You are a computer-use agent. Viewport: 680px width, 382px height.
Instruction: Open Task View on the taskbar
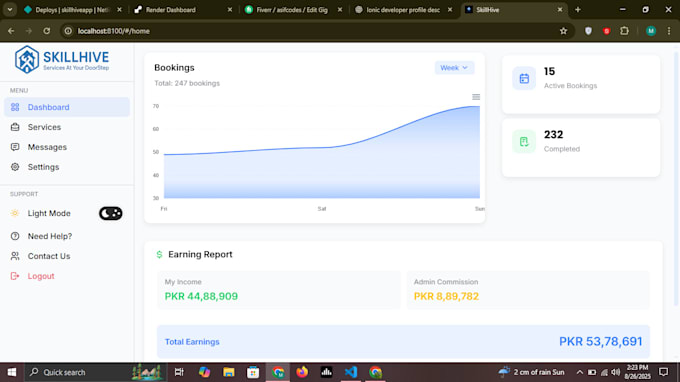tap(179, 372)
